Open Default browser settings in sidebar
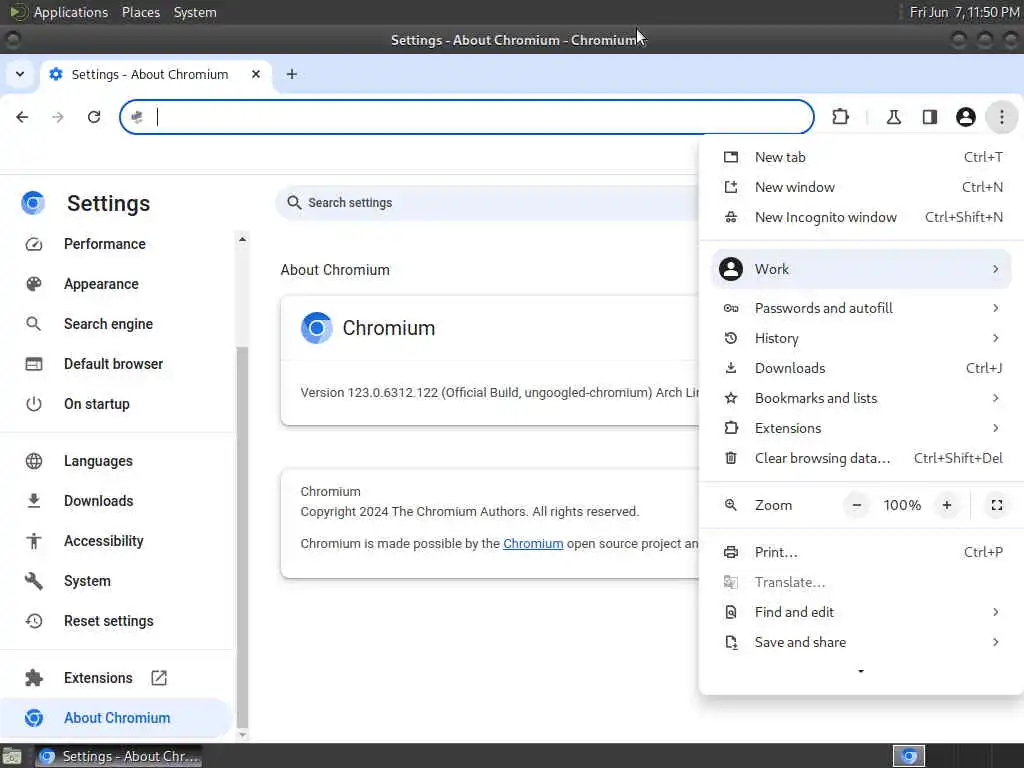Image resolution: width=1024 pixels, height=768 pixels. coord(114,364)
